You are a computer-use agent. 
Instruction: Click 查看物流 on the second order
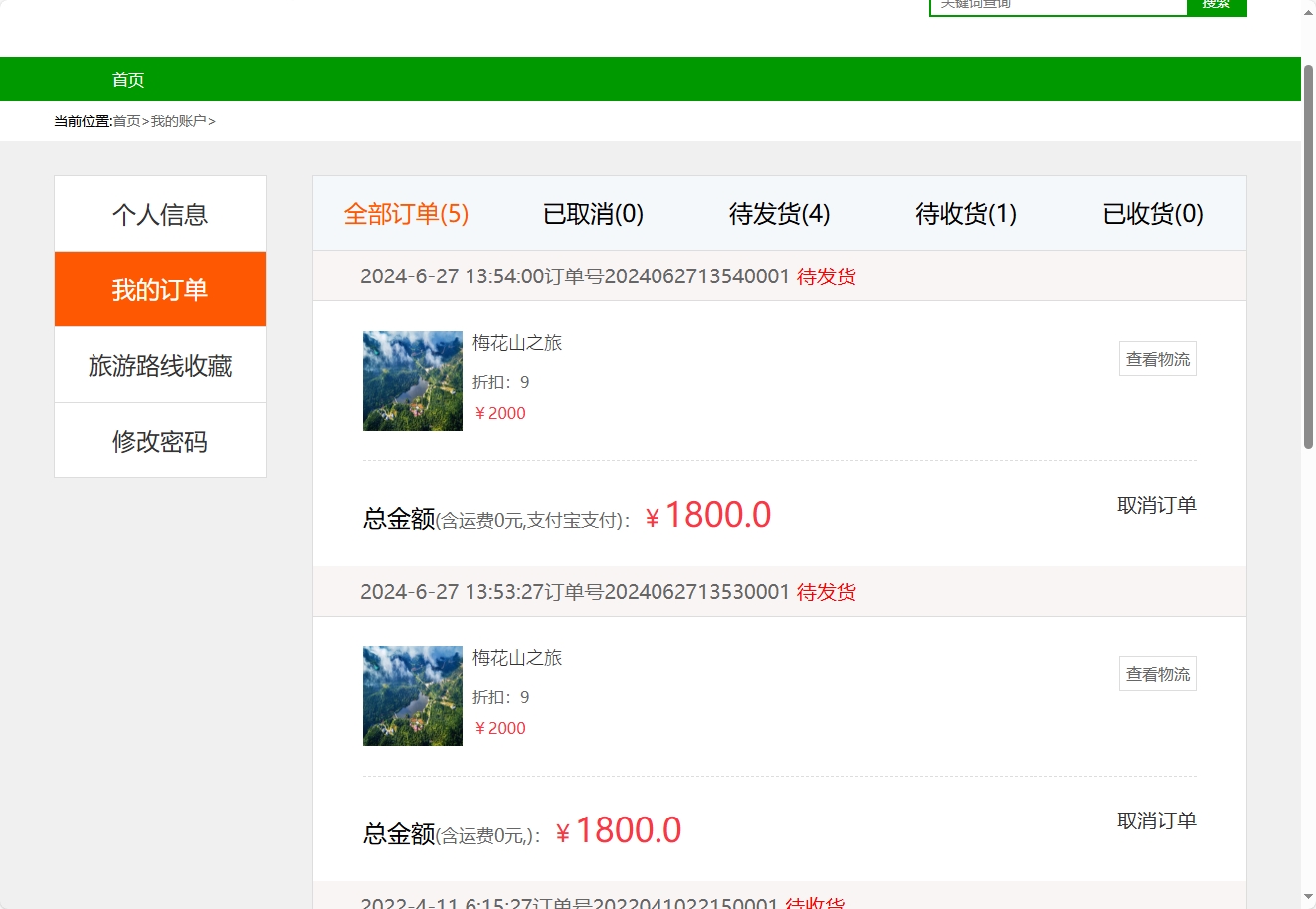pos(1157,673)
